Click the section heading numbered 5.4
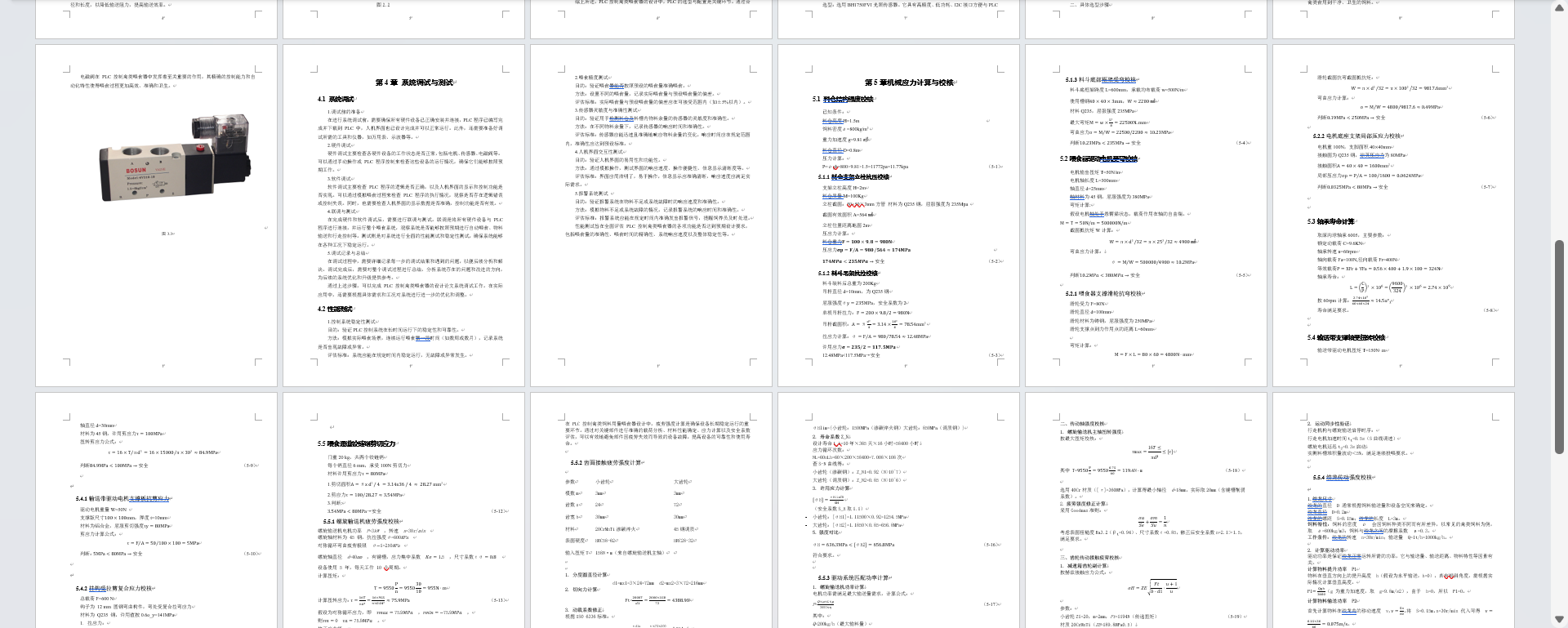1568x628 pixels. pyautogui.click(x=1346, y=337)
